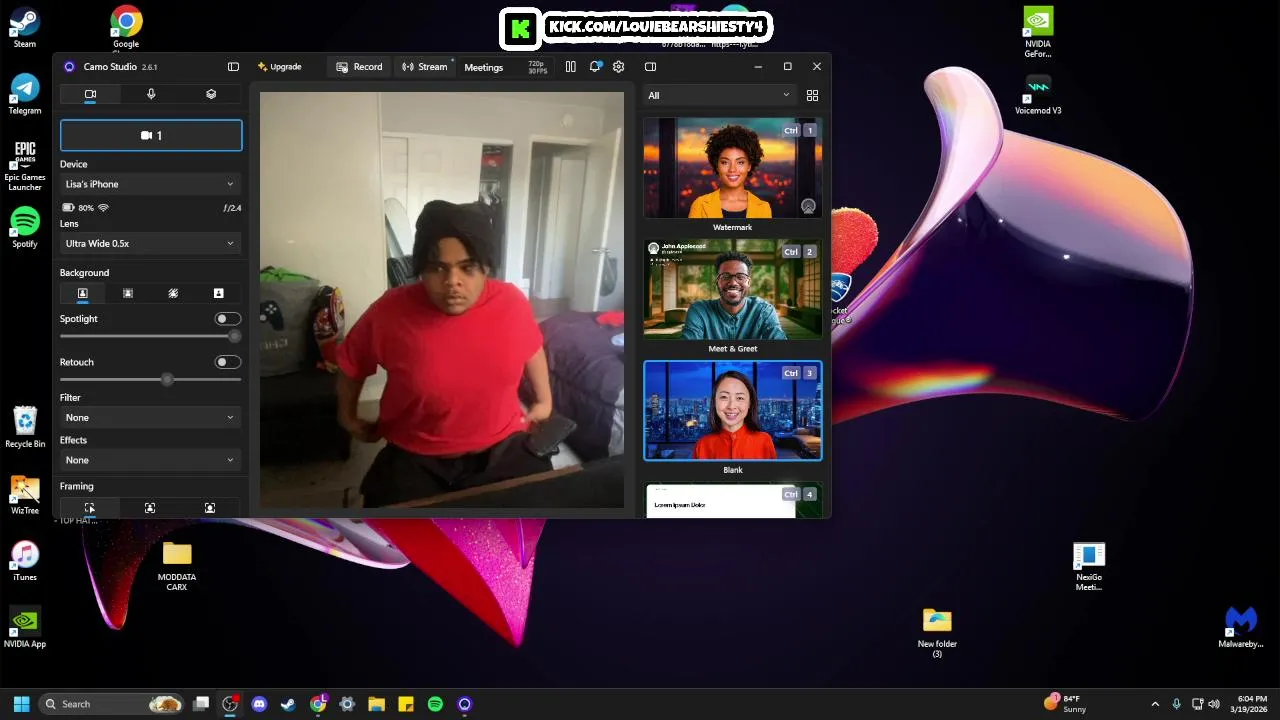Open NVIDIA App desktop shortcut
This screenshot has width=1280, height=720.
click(25, 628)
